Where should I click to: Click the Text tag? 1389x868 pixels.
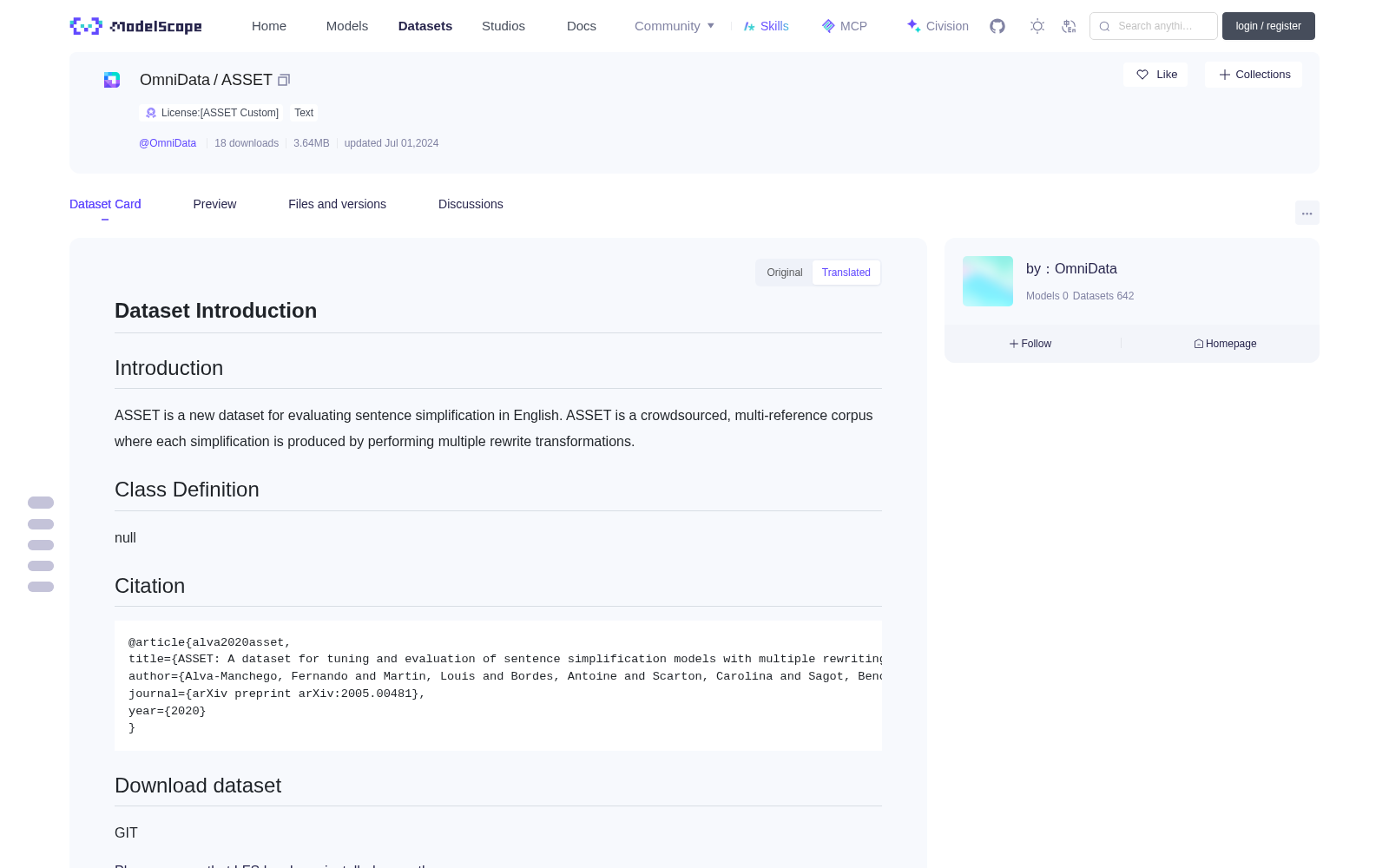tap(304, 113)
